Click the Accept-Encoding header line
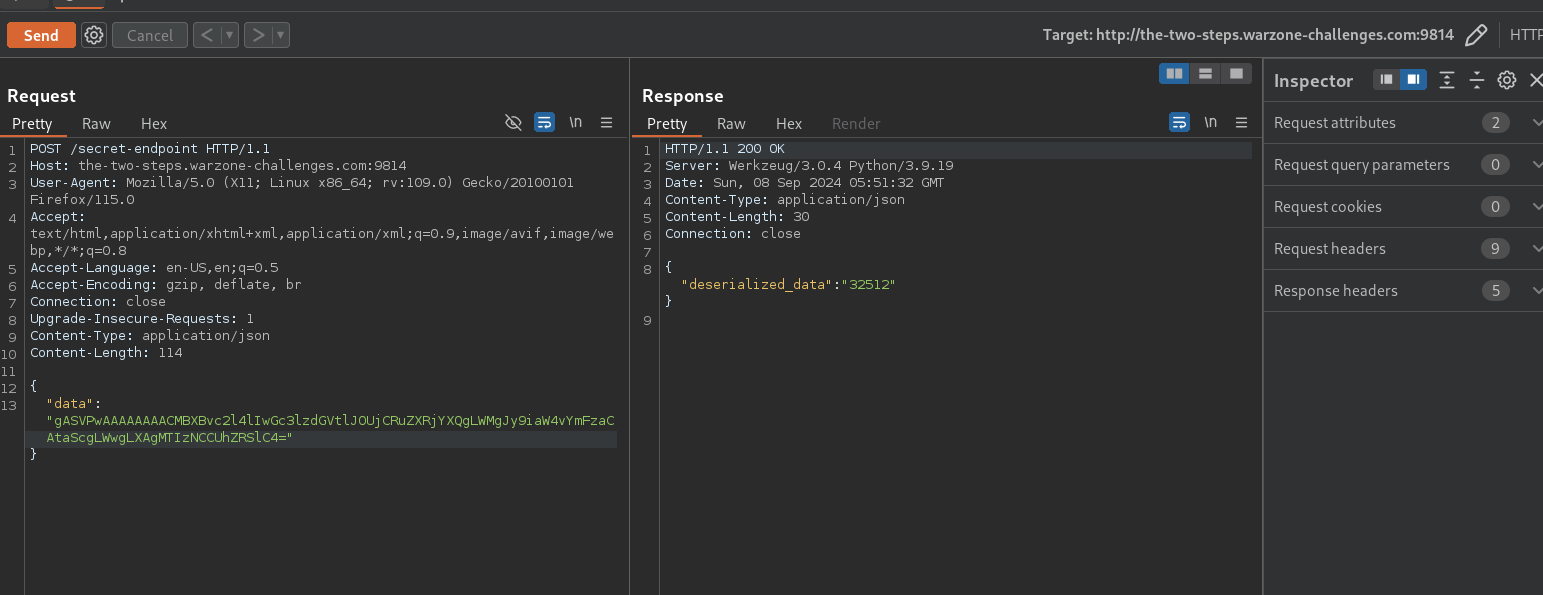Viewport: 1543px width, 595px height. coord(166,285)
